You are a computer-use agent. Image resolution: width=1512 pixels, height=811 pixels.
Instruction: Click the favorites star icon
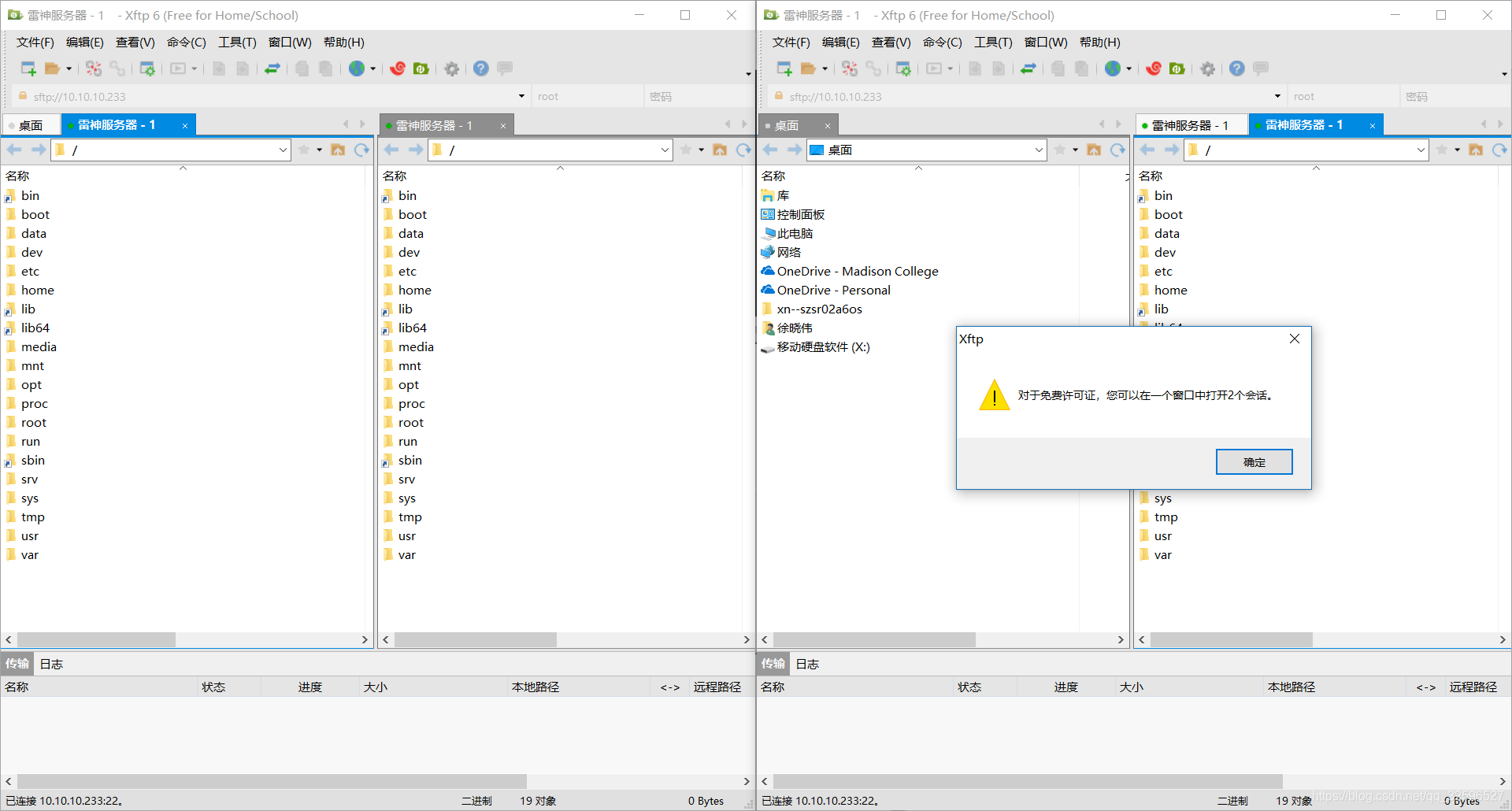tap(305, 150)
